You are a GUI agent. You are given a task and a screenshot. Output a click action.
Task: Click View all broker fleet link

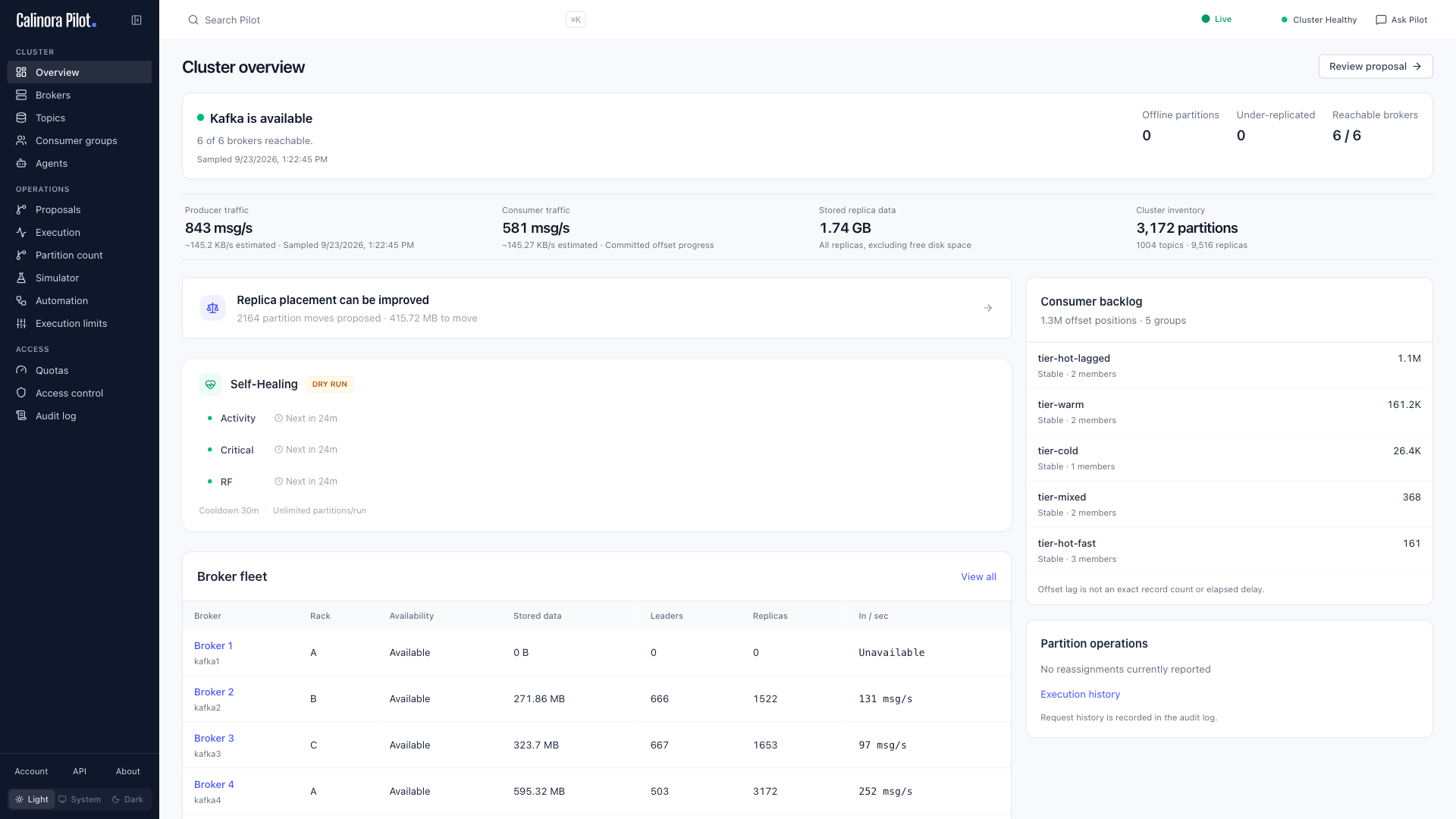[978, 576]
